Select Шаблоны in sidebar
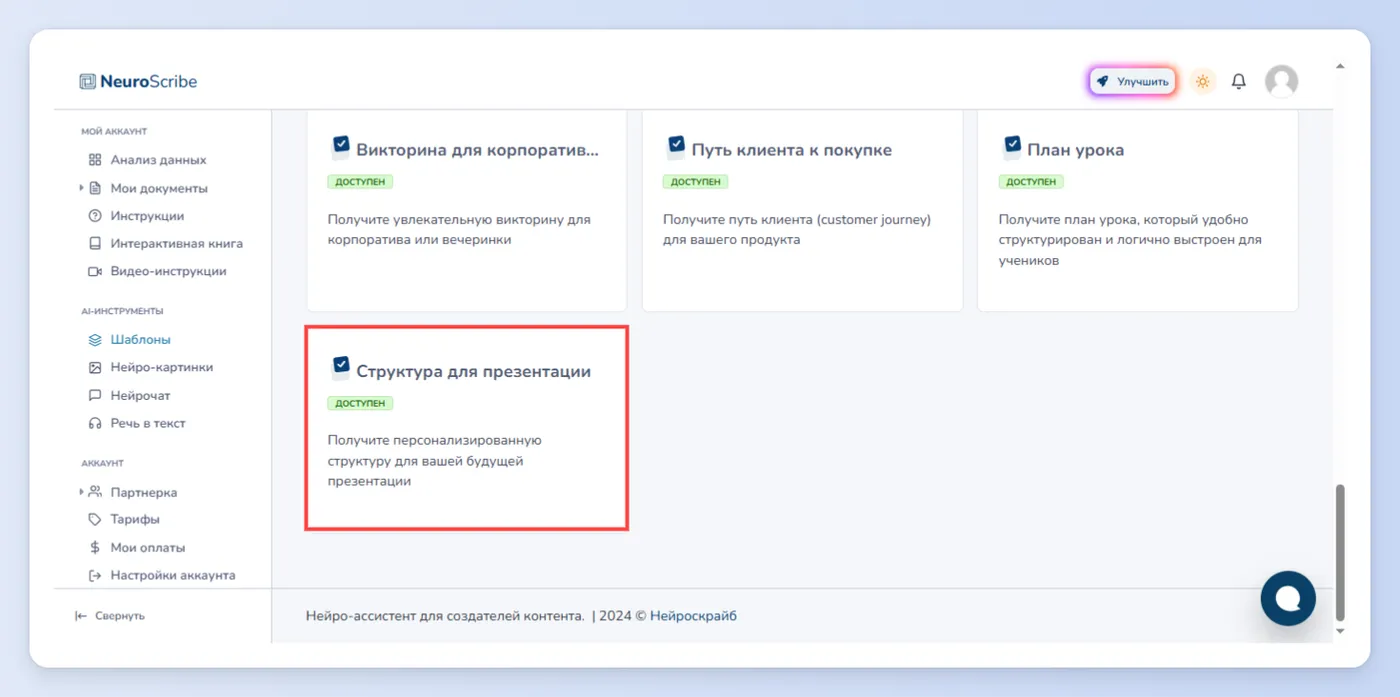Viewport: 1400px width, 697px height. [140, 340]
